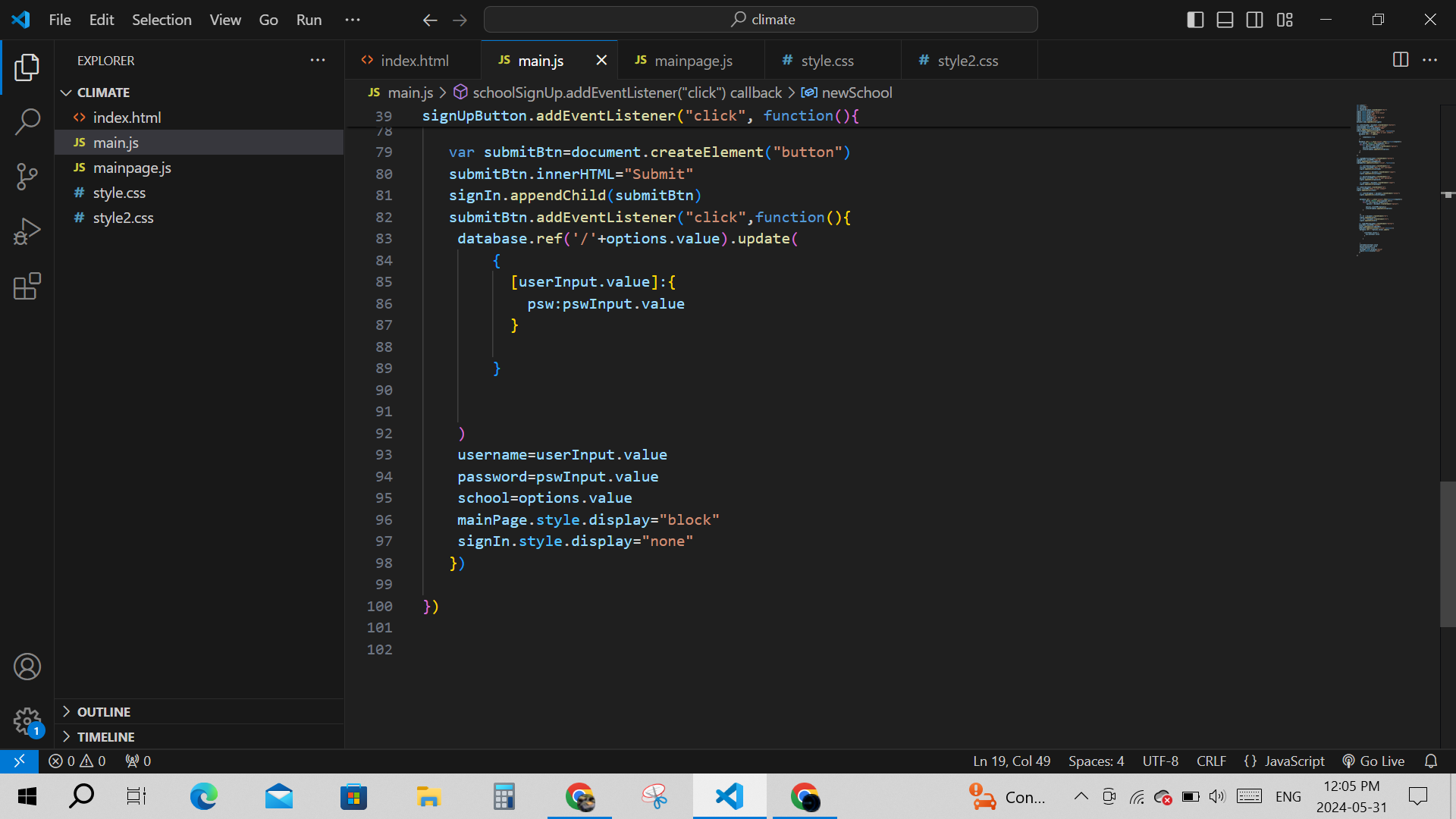Image resolution: width=1456 pixels, height=819 pixels.
Task: Open style2.css in the Explorer tree
Action: click(x=123, y=218)
